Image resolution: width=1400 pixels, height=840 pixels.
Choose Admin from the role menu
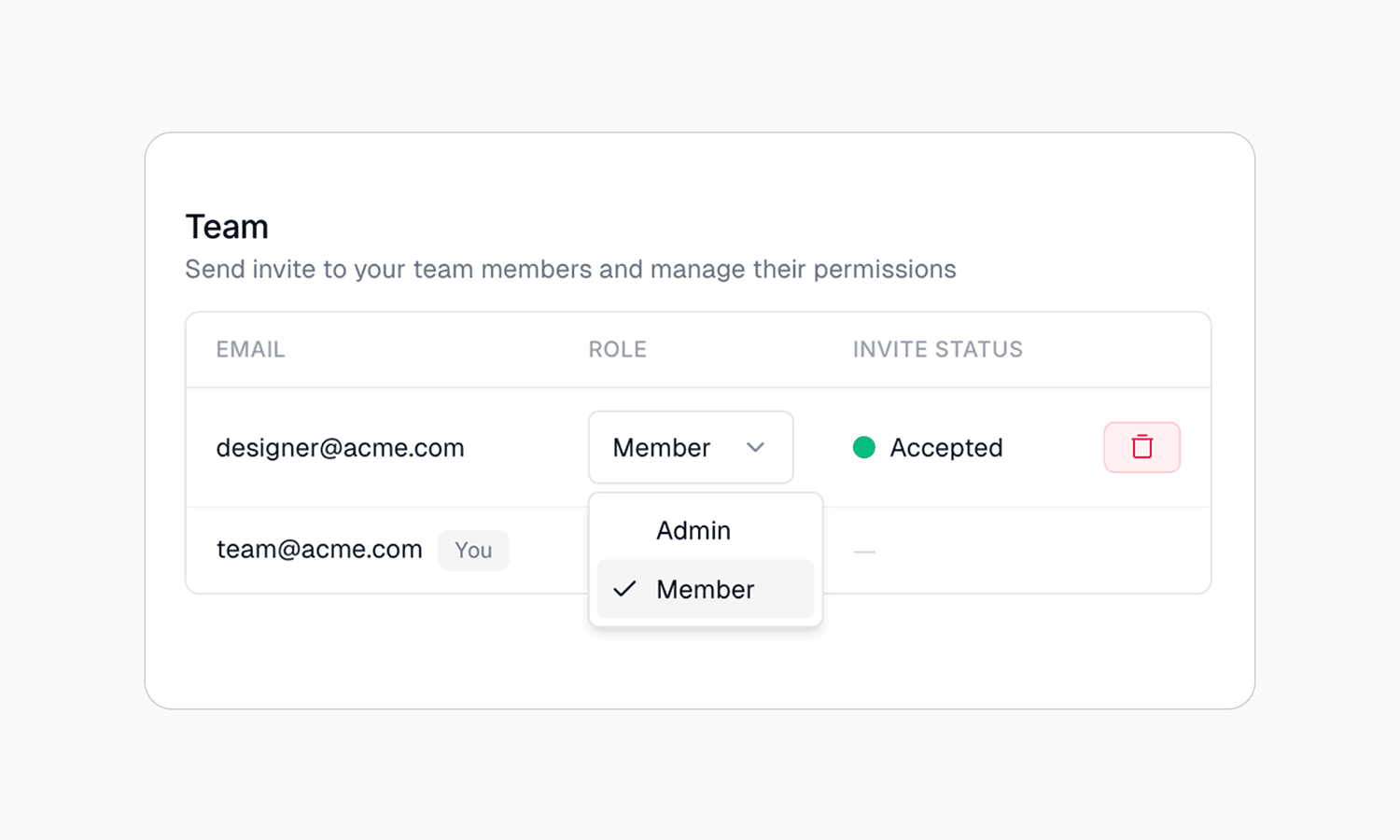[705, 530]
